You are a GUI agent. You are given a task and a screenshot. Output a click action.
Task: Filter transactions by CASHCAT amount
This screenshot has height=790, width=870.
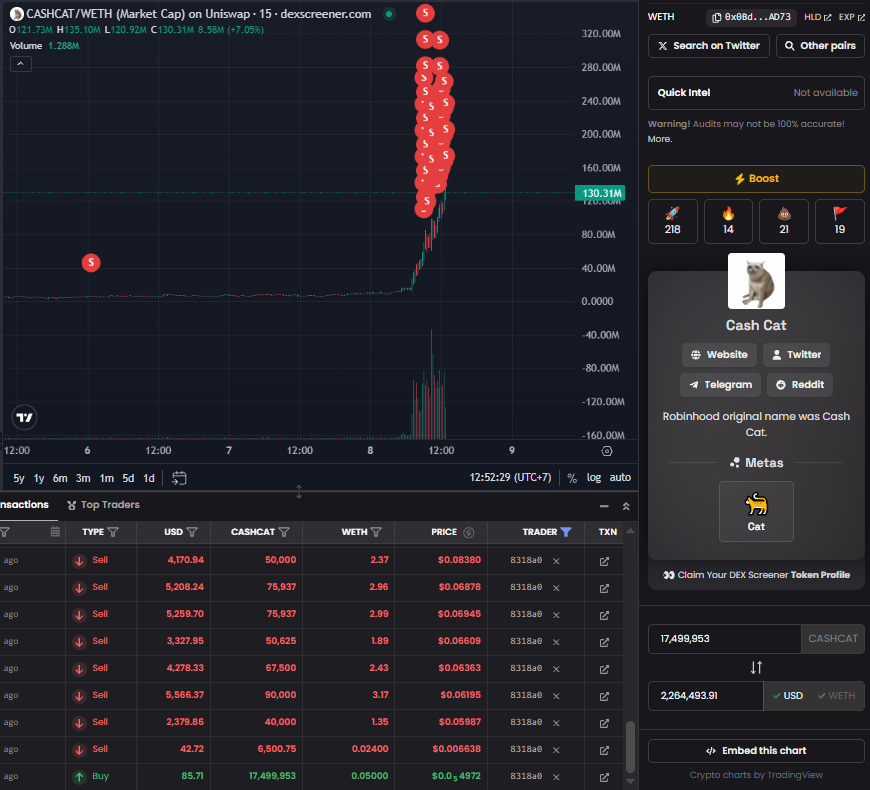coord(284,532)
